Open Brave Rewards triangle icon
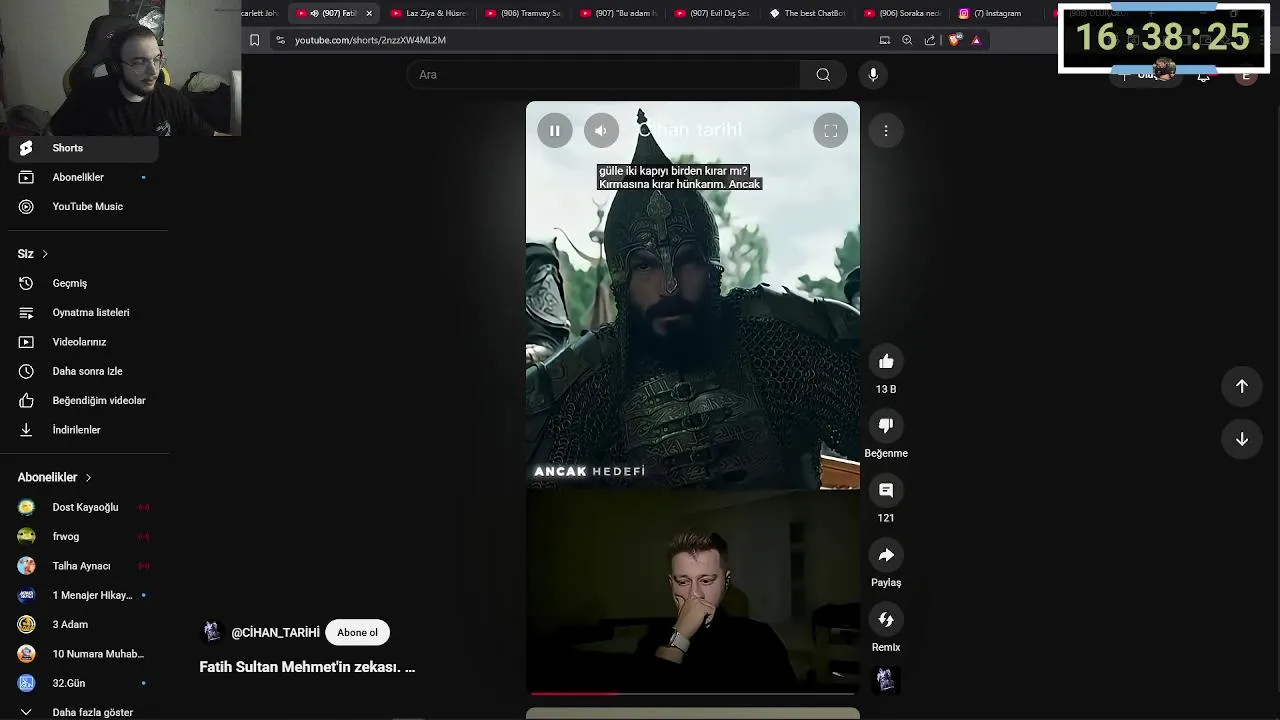 point(976,40)
